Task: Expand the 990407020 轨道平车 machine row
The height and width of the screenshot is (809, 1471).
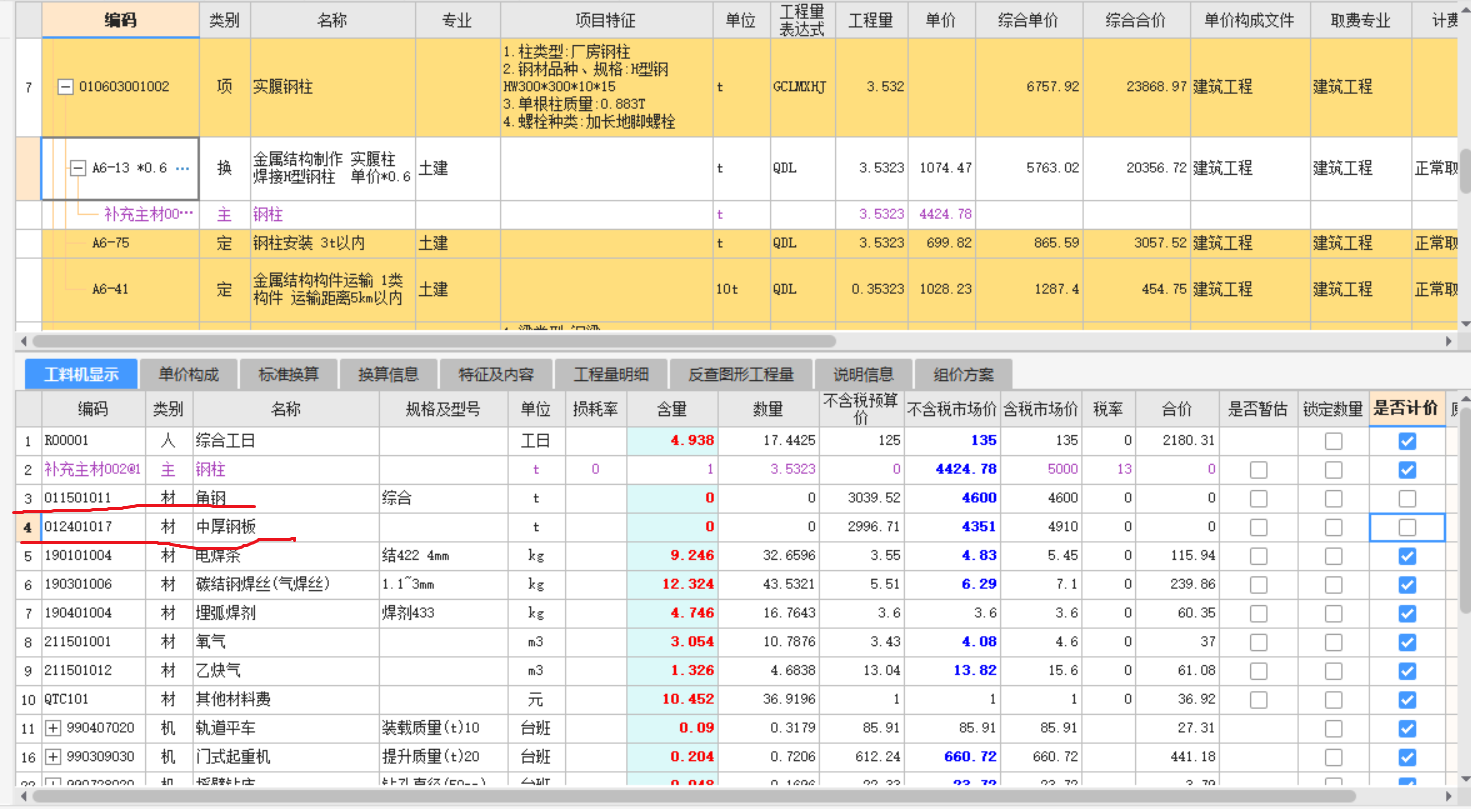Action: pos(54,727)
